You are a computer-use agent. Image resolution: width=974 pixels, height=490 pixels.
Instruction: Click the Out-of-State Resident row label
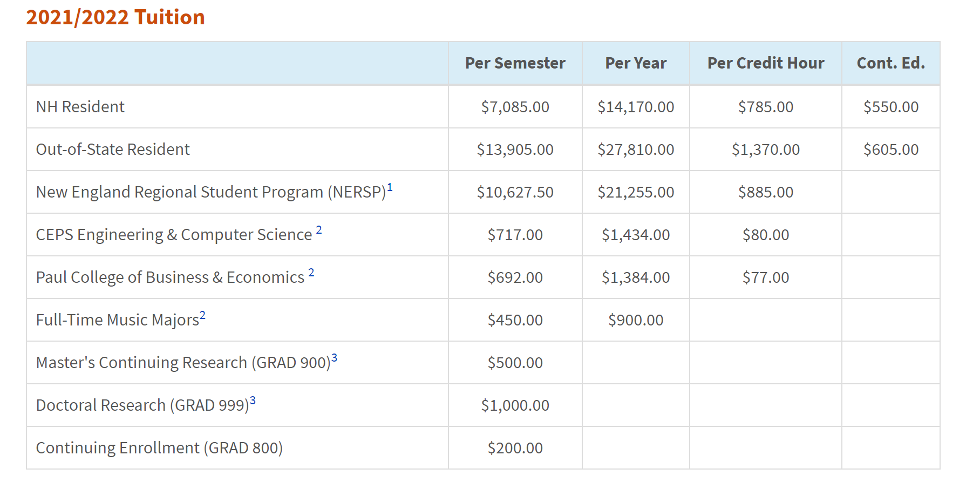coord(113,150)
